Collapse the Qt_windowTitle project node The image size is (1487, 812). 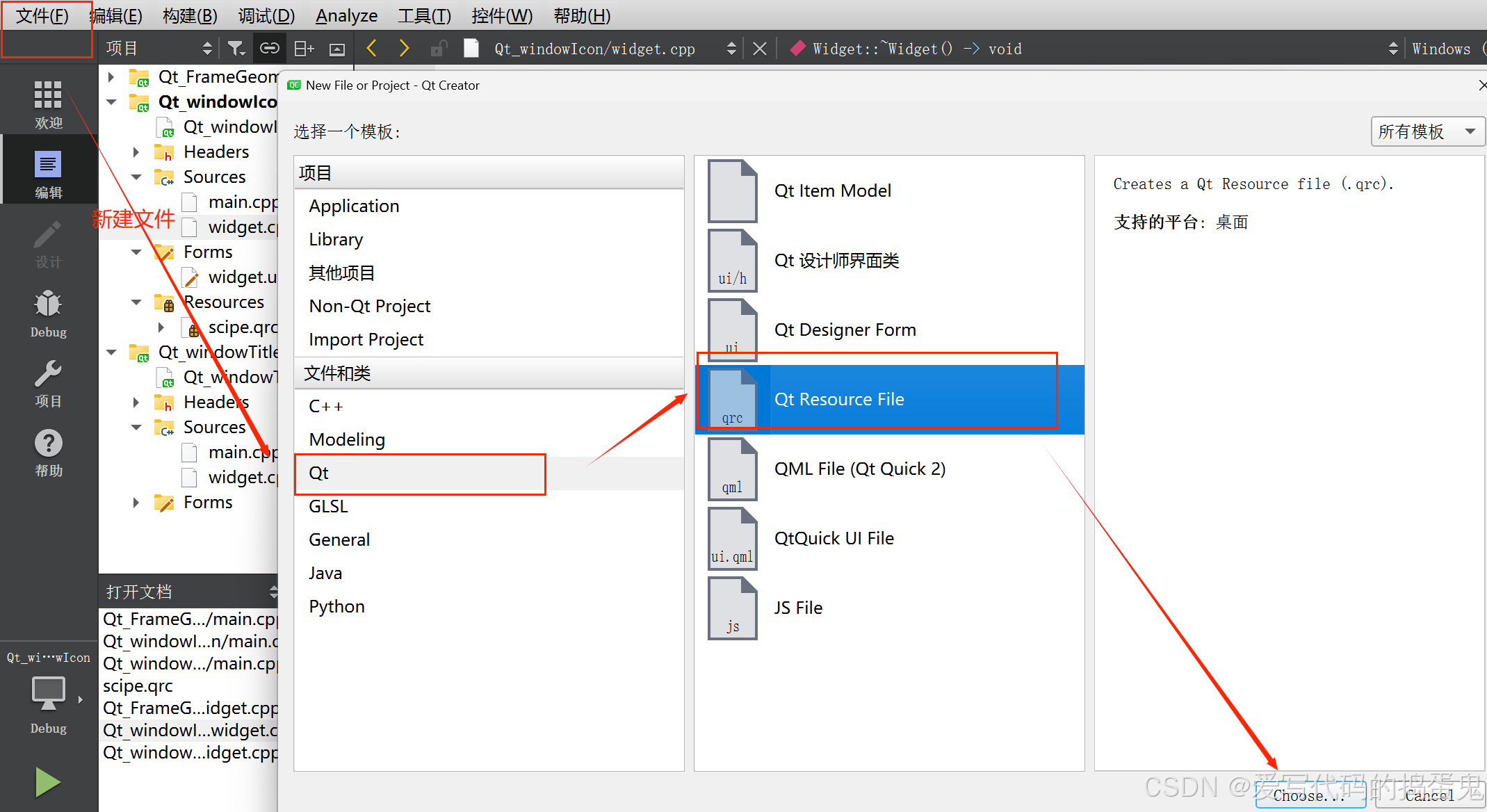[x=111, y=352]
